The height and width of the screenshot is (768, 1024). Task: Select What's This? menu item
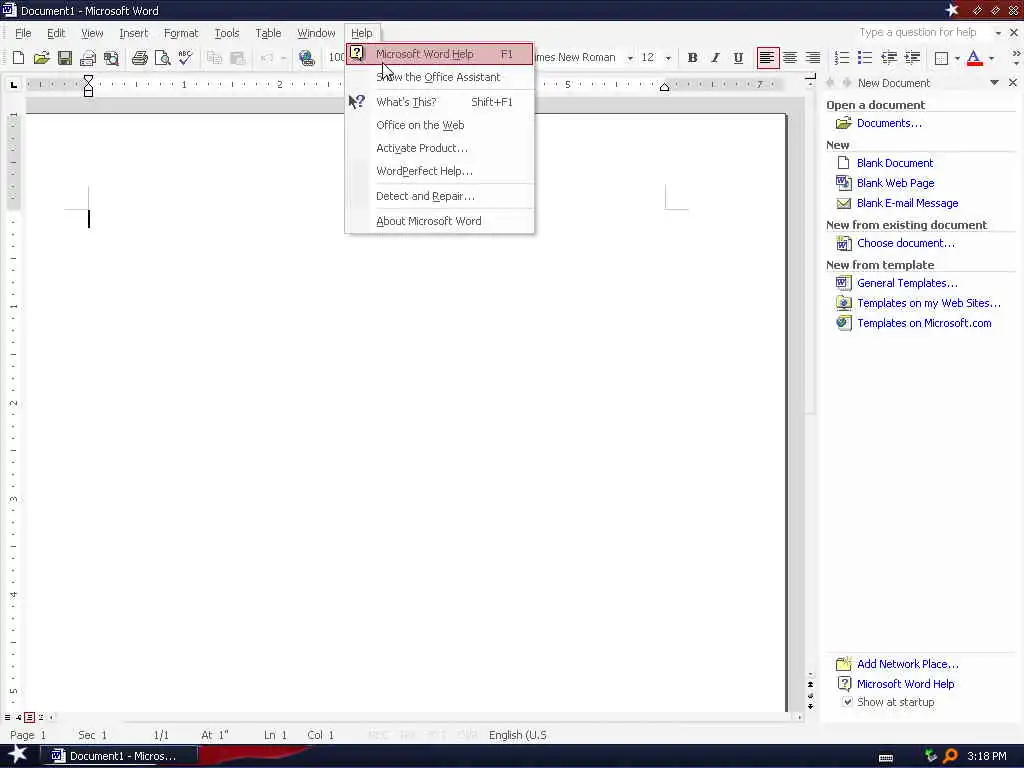click(440, 102)
